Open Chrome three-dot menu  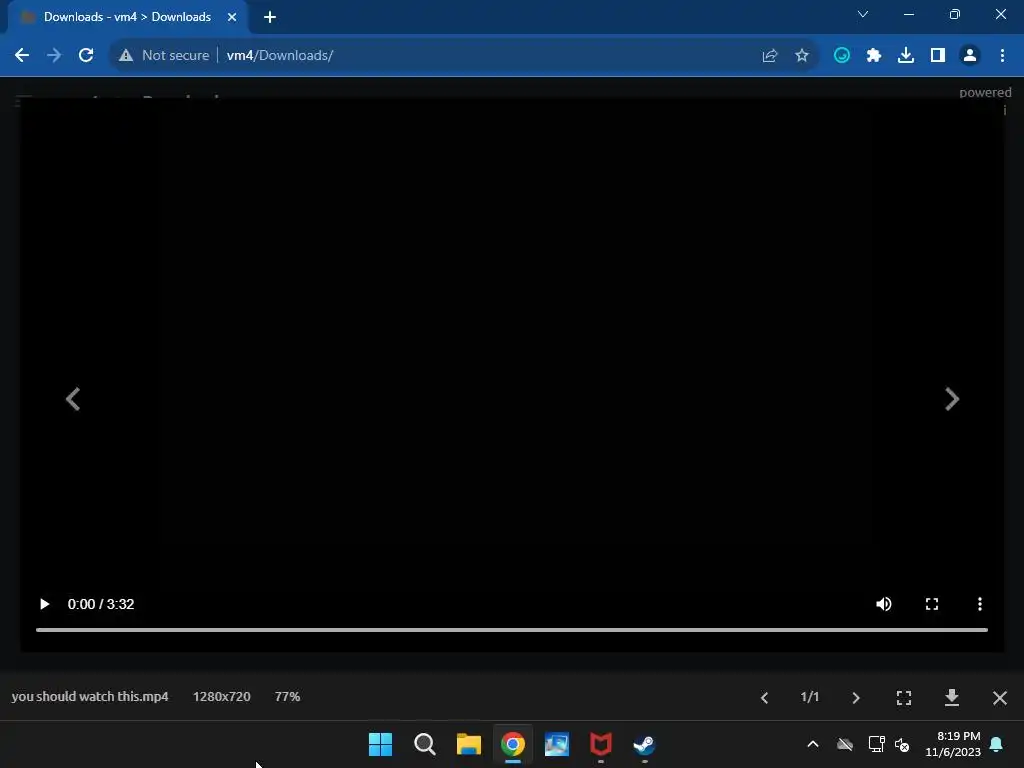[x=1002, y=56]
